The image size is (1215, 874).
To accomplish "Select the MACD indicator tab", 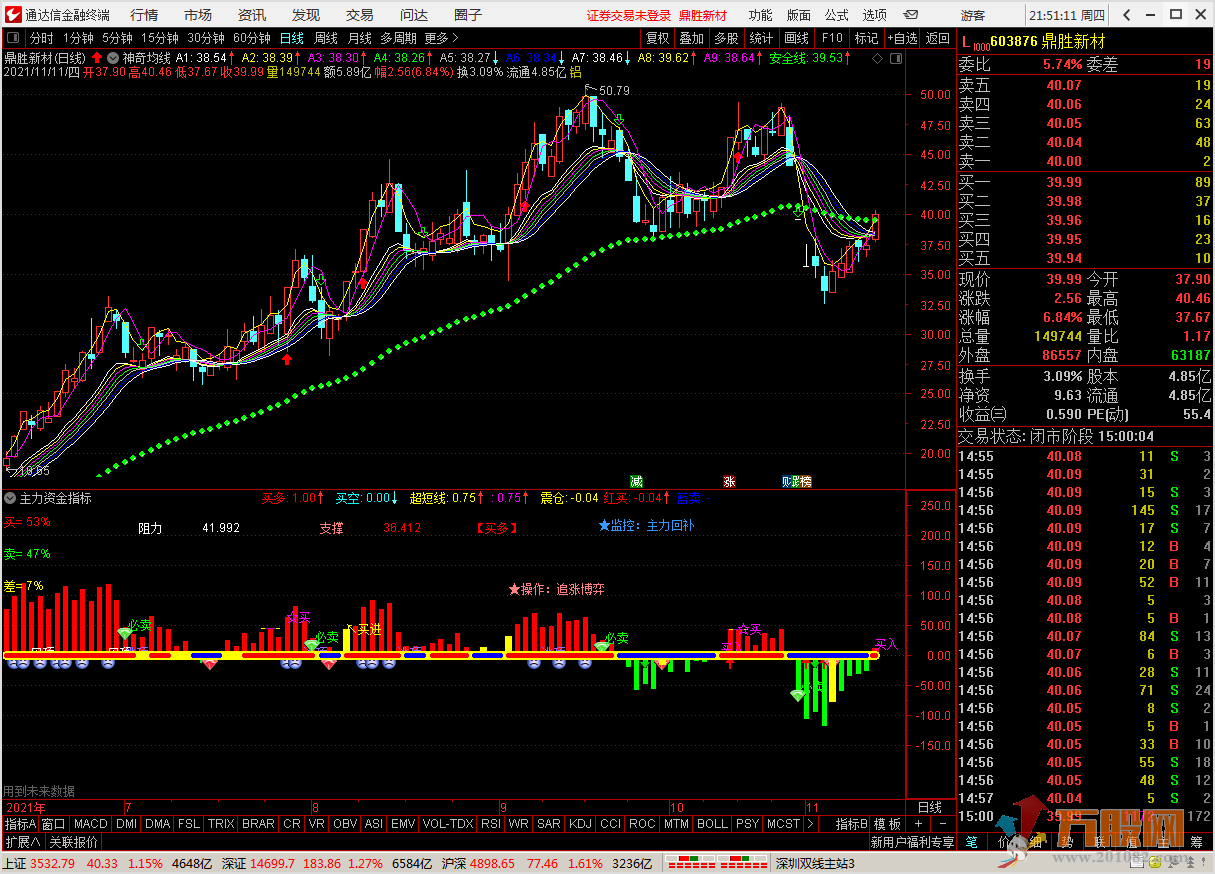I will point(90,824).
